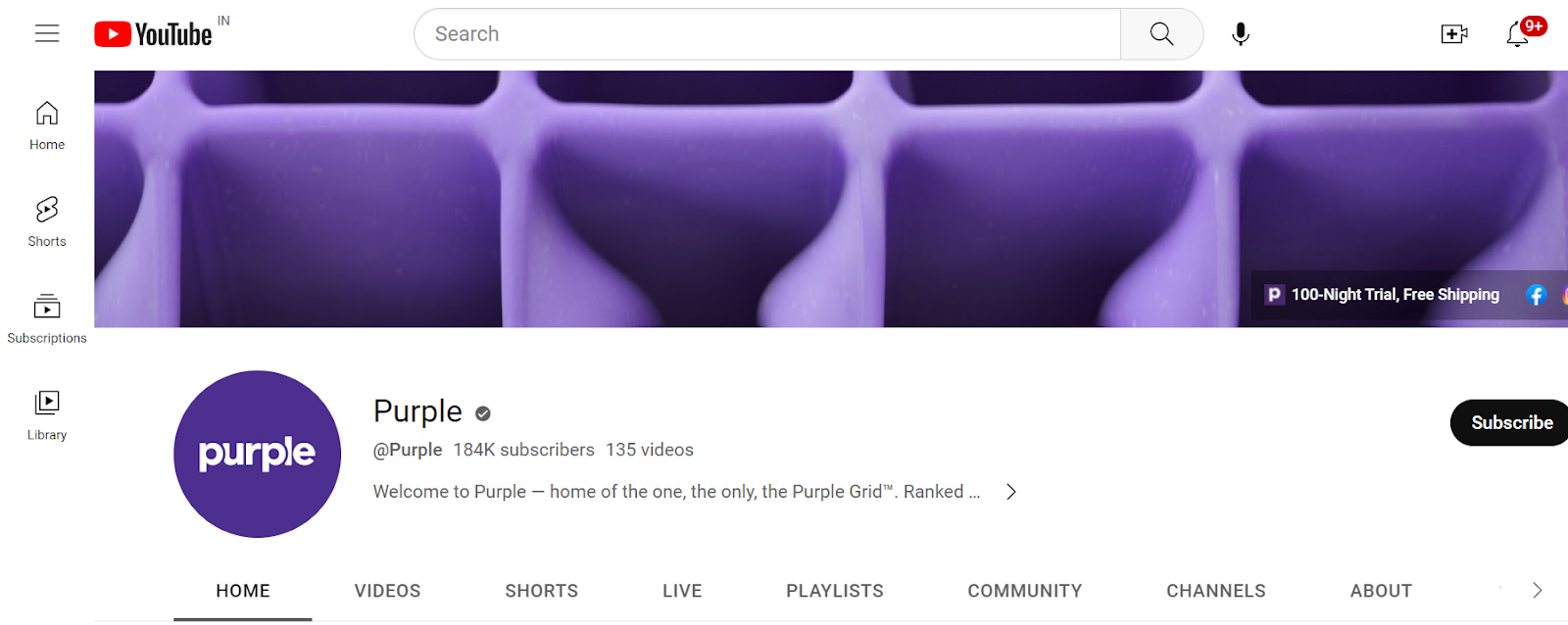Open the COMMUNITY tab
Image resolution: width=1568 pixels, height=625 pixels.
point(1025,591)
